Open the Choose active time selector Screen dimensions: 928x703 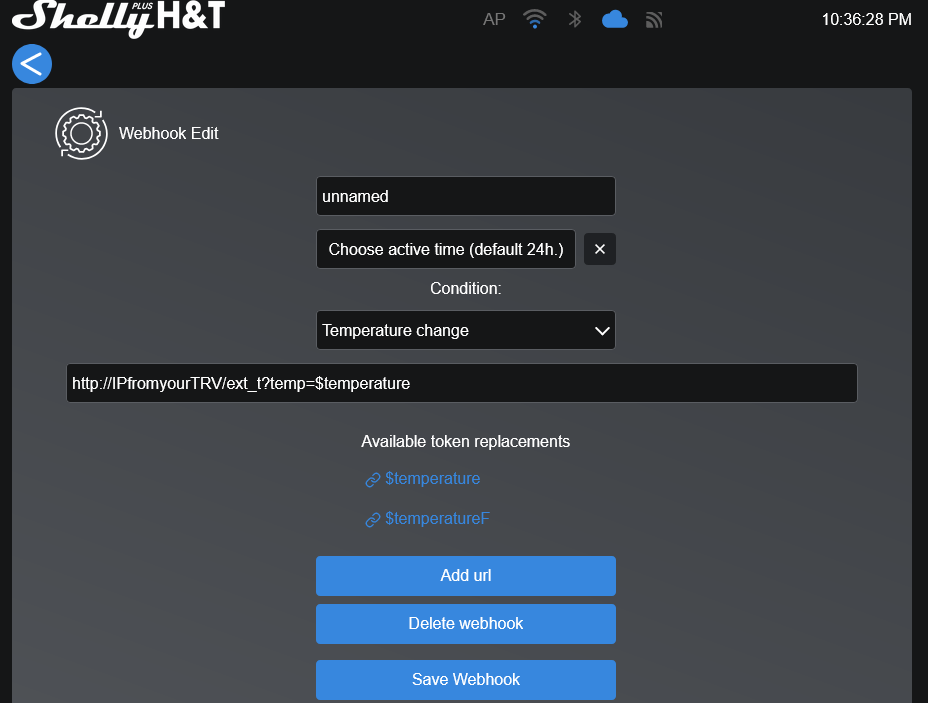[x=446, y=249]
